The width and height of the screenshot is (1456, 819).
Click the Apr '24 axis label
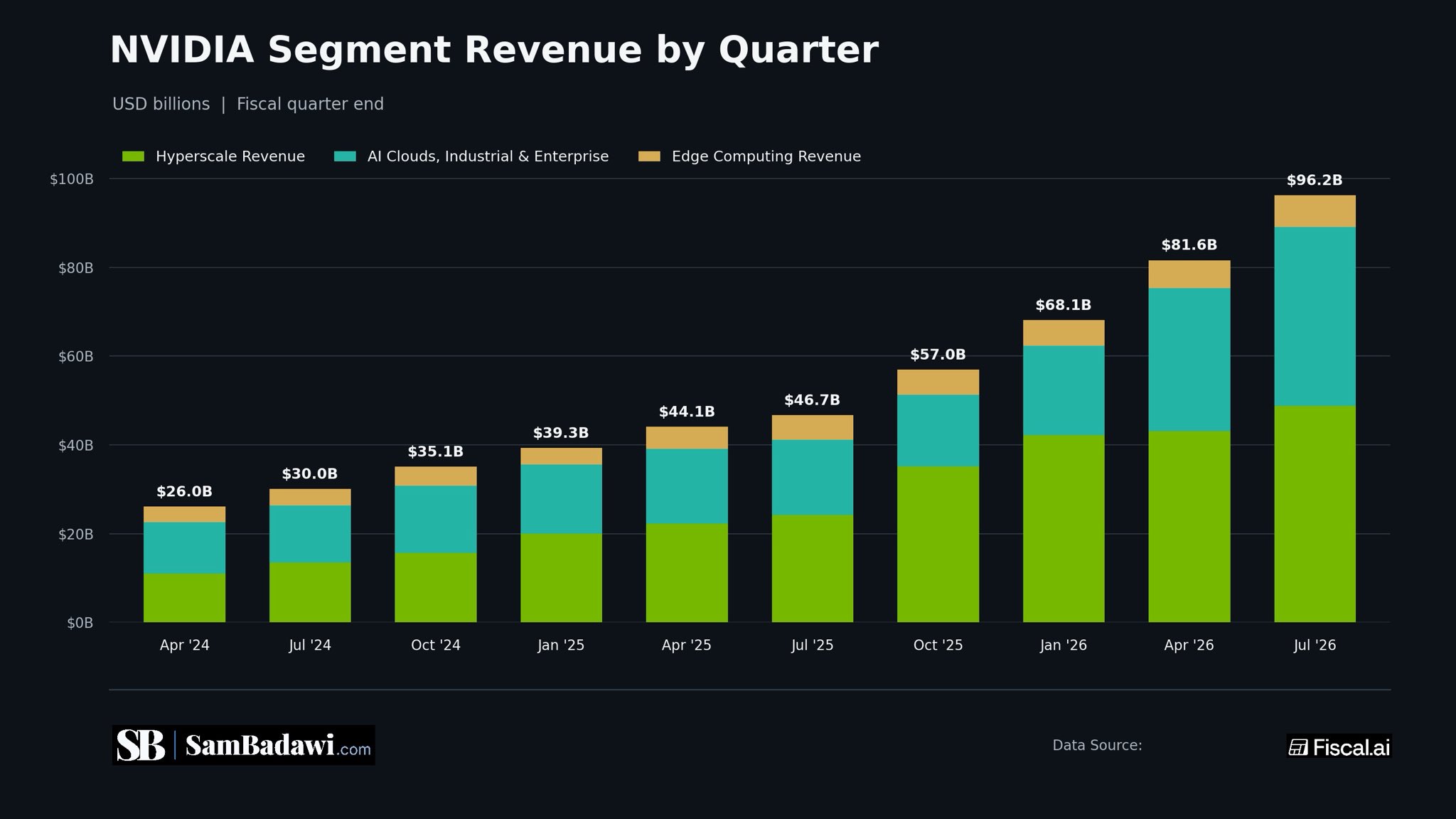click(x=184, y=646)
